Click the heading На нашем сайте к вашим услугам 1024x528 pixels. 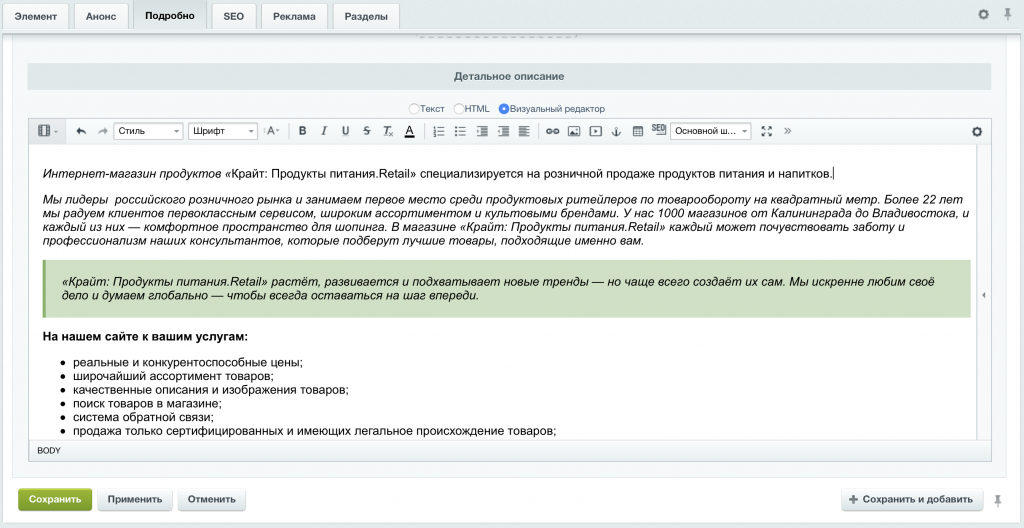pos(145,337)
